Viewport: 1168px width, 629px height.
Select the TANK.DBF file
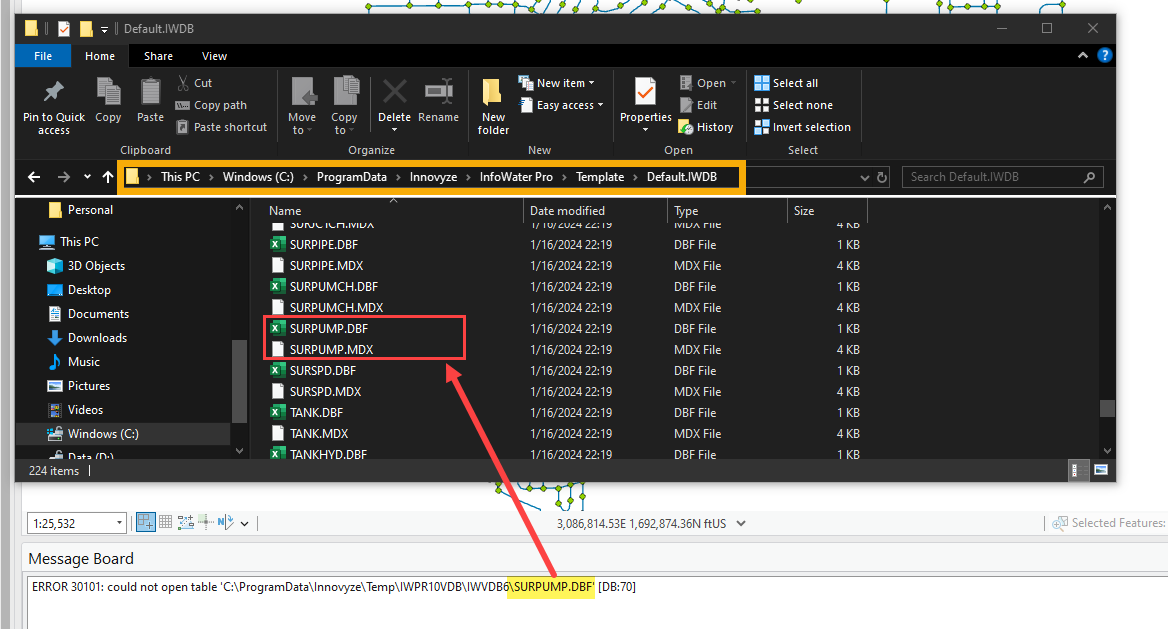coord(316,413)
